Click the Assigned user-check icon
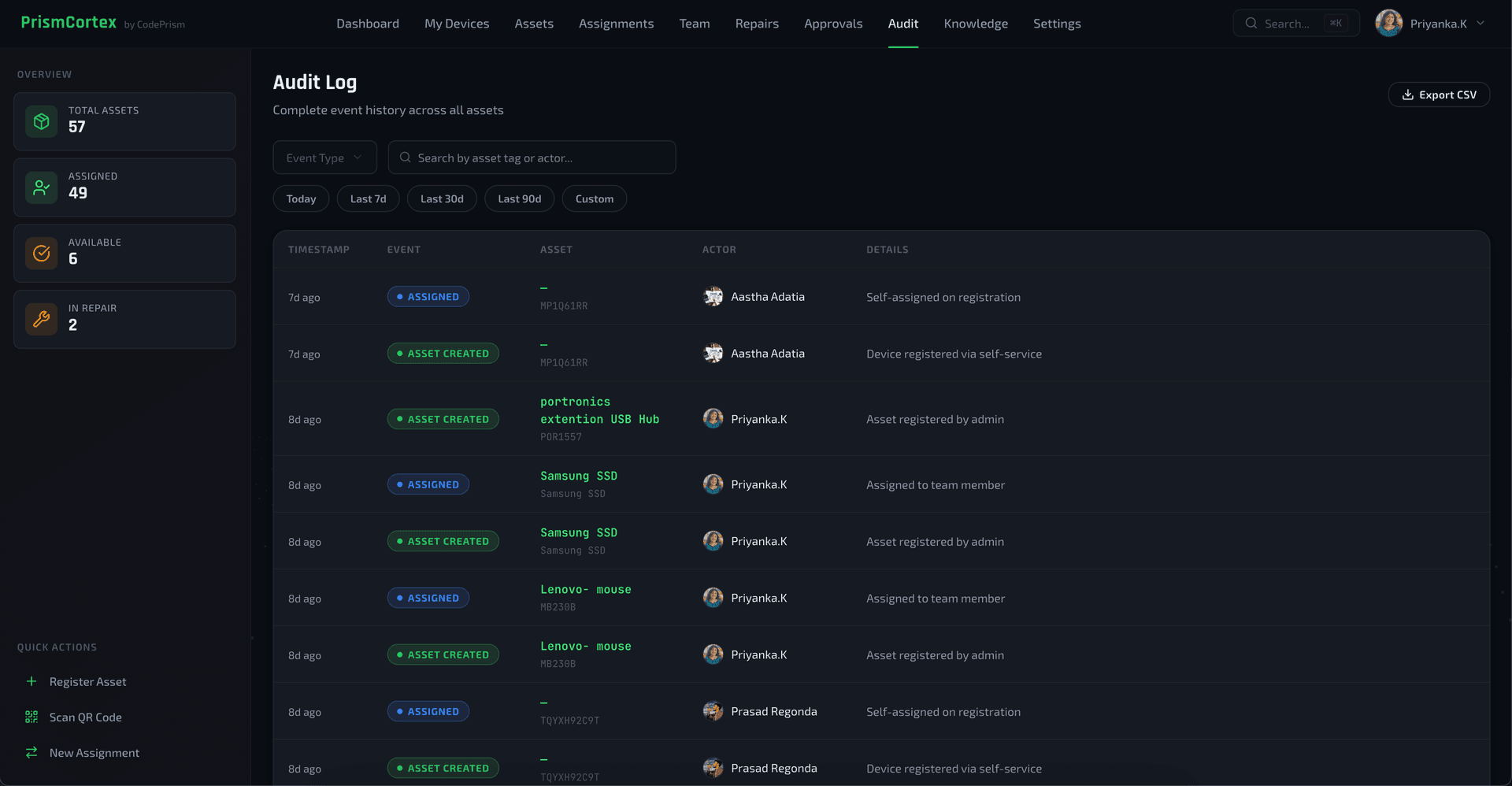This screenshot has height=786, width=1512. (x=42, y=187)
